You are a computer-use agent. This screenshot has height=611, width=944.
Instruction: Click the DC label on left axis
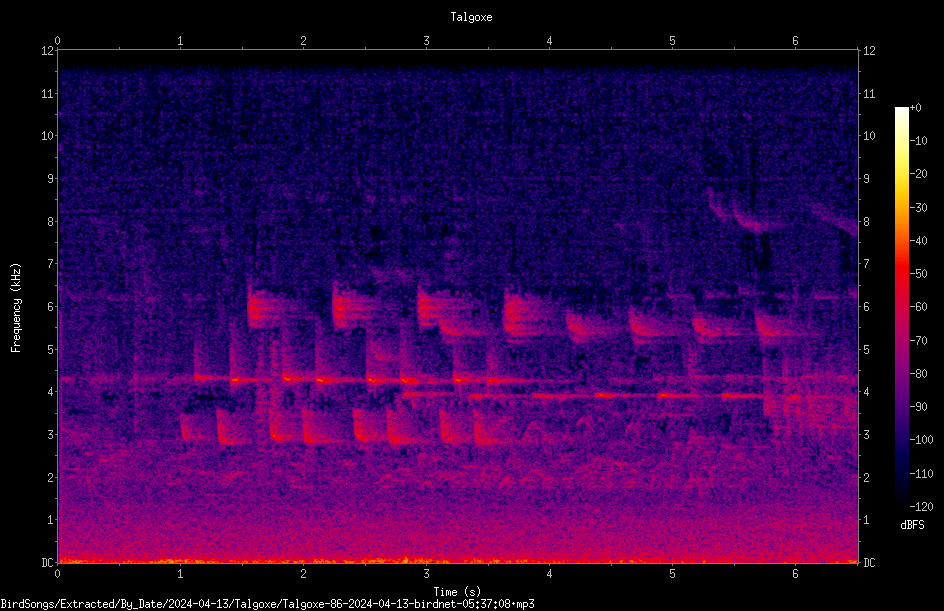[x=48, y=562]
